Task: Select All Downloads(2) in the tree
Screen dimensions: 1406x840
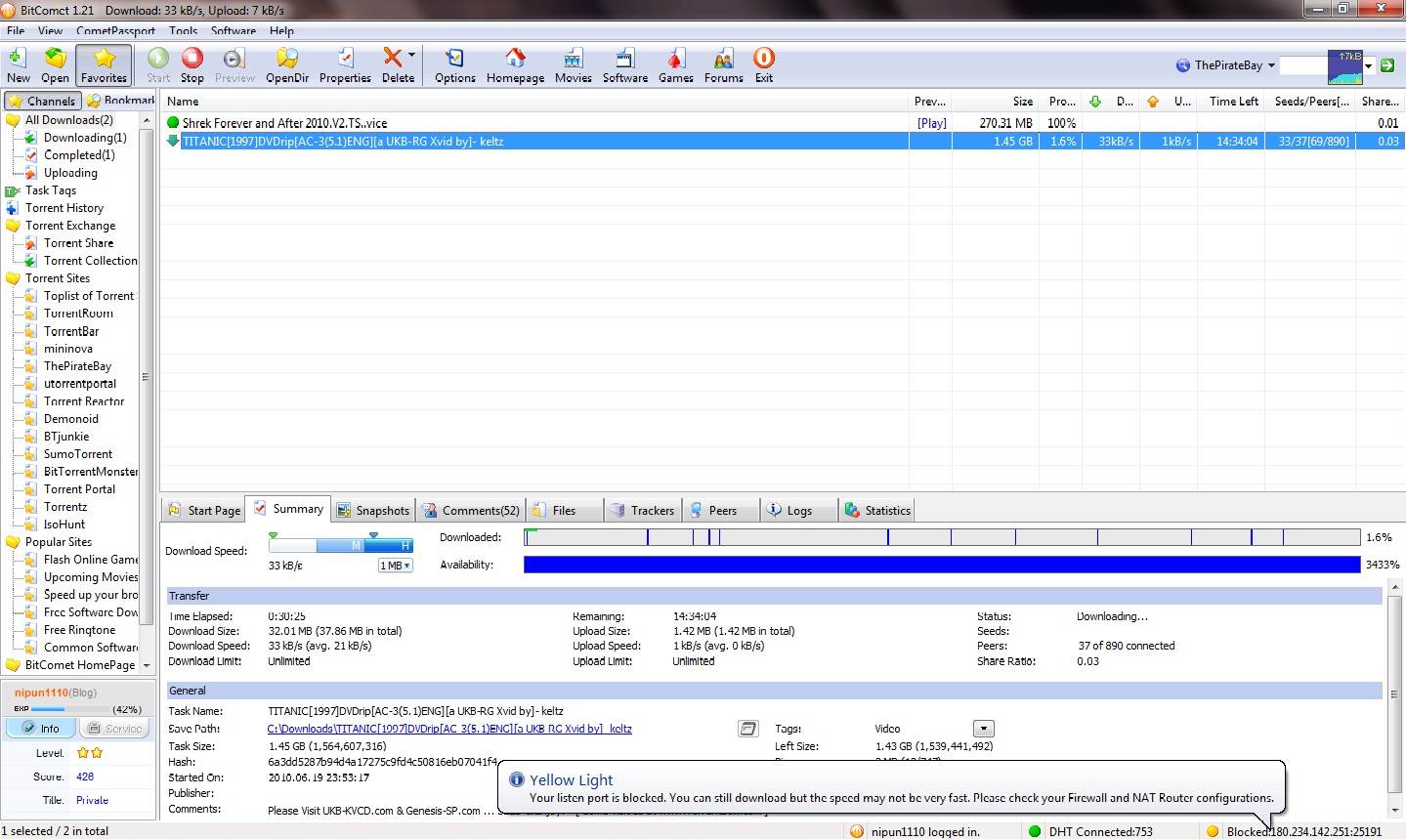Action: tap(68, 120)
